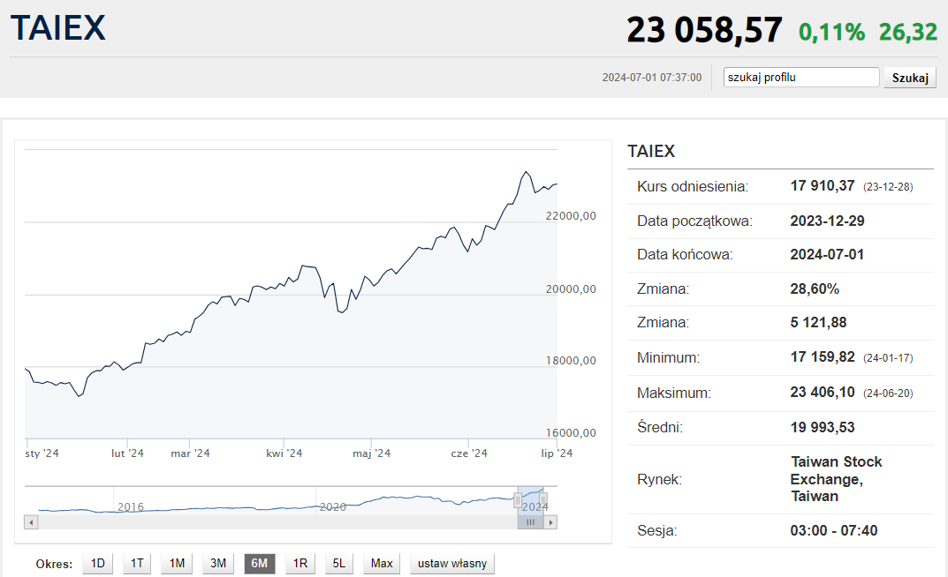This screenshot has width=948, height=577.
Task: Click the 22000,00 y-axis label
Action: pyautogui.click(x=571, y=216)
